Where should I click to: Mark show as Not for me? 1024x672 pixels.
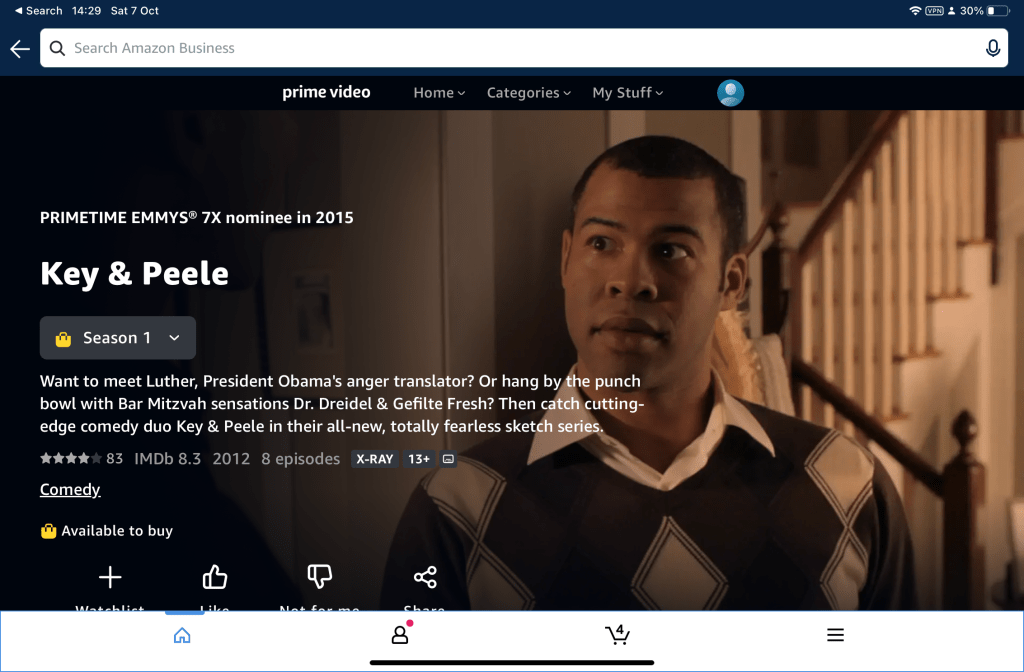(x=319, y=588)
